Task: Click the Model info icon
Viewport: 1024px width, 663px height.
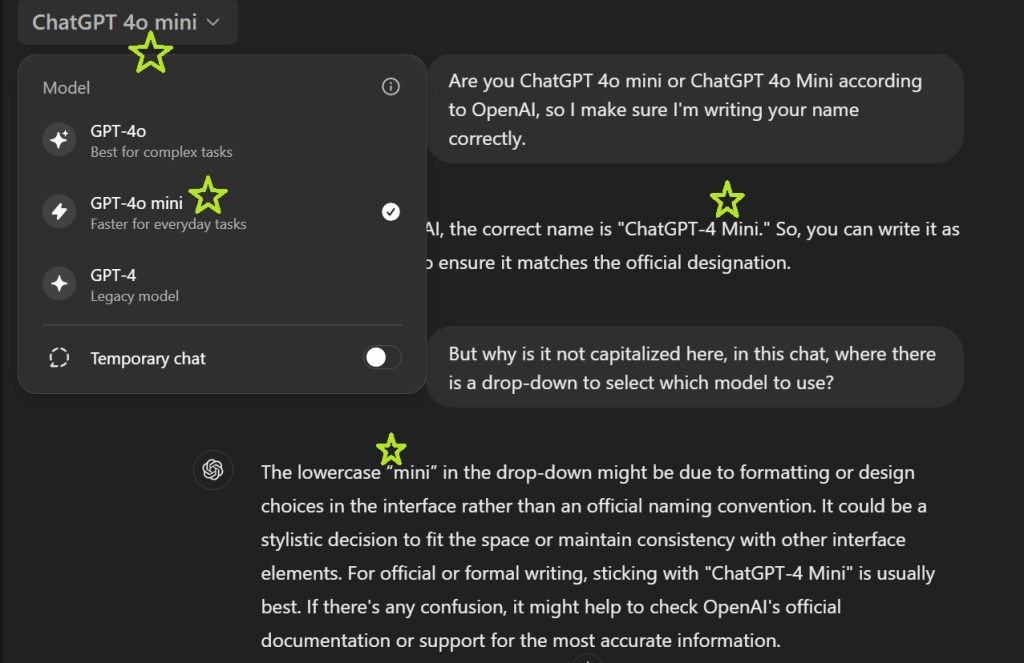Action: (391, 87)
